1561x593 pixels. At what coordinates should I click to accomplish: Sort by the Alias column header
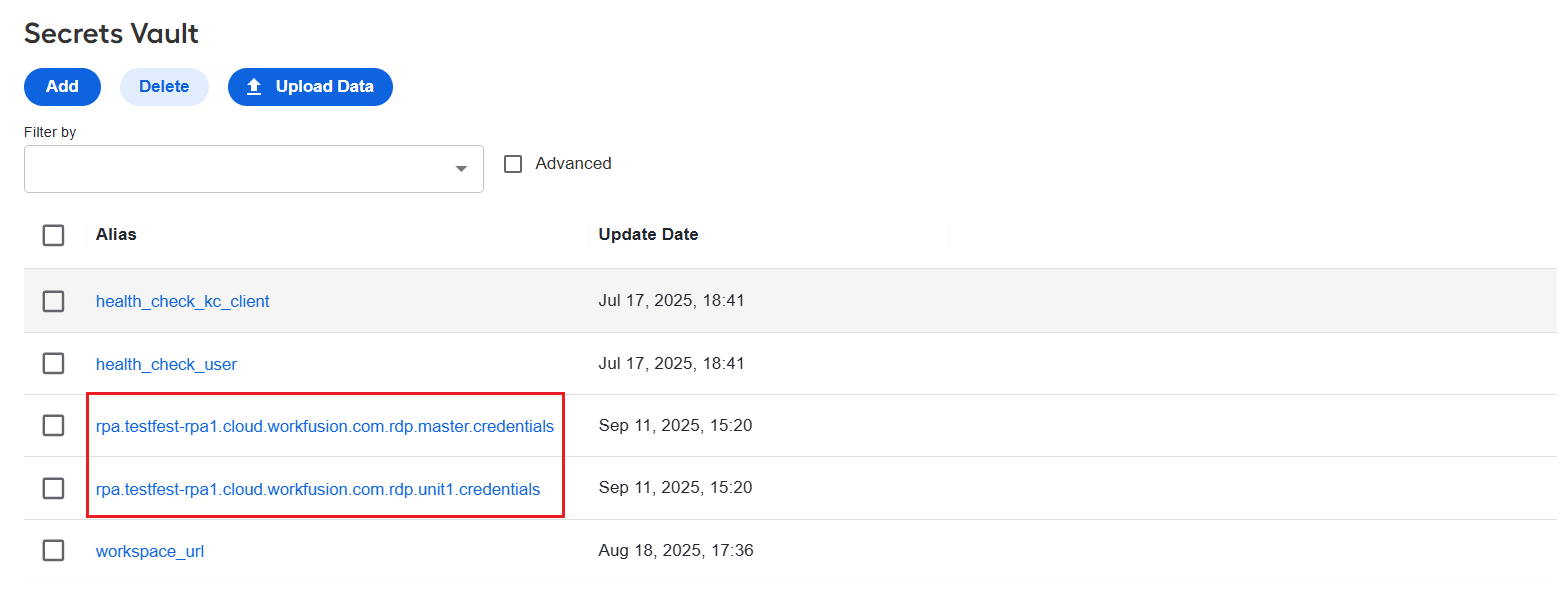[x=116, y=235]
